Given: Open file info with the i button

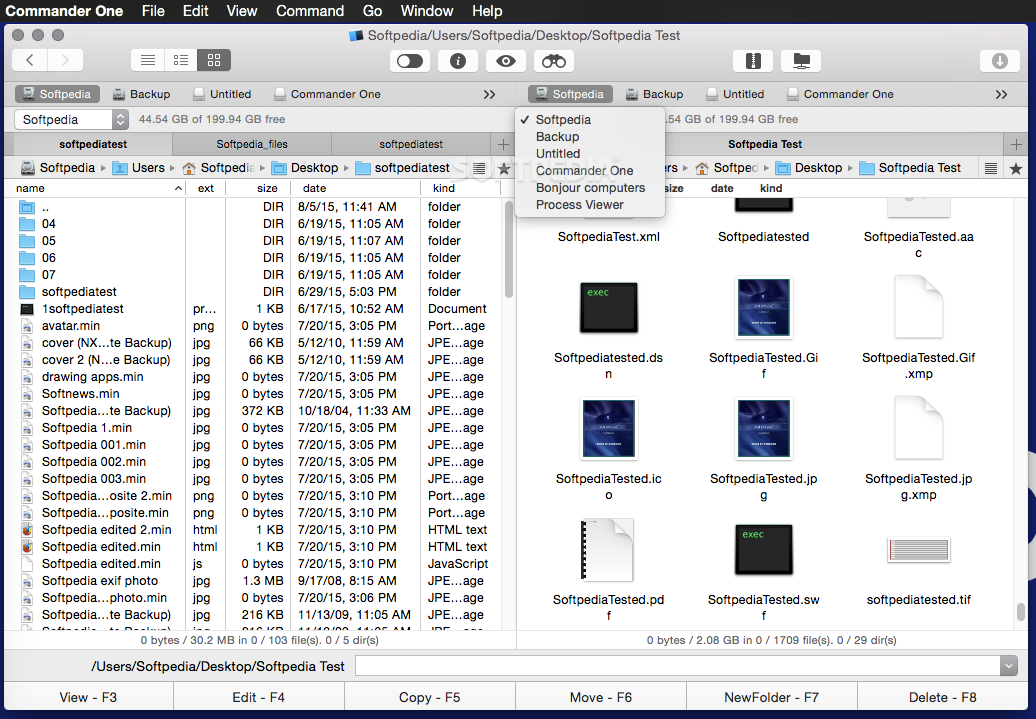Looking at the screenshot, I should [x=458, y=61].
